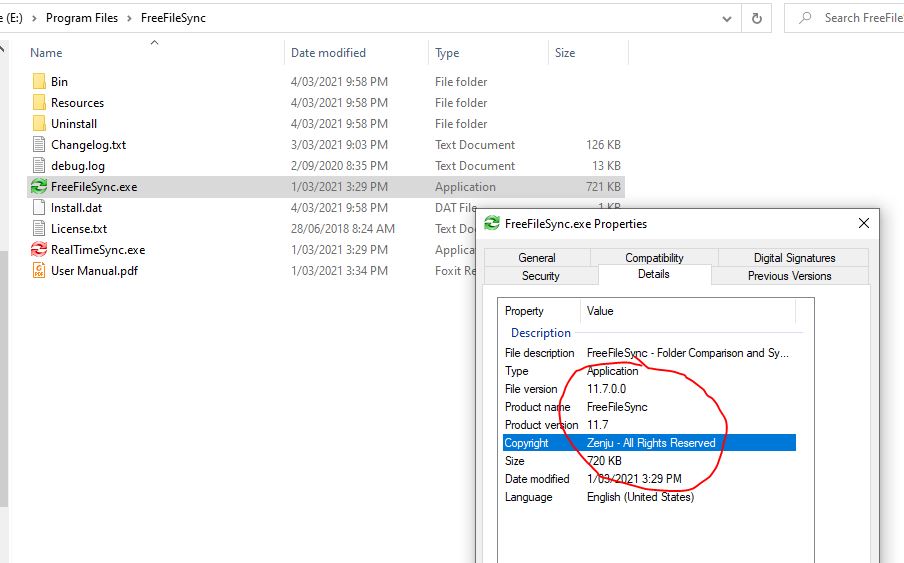Screen dimensions: 904x563
Task: Select RealTimeSync.exe file name
Action: [98, 250]
